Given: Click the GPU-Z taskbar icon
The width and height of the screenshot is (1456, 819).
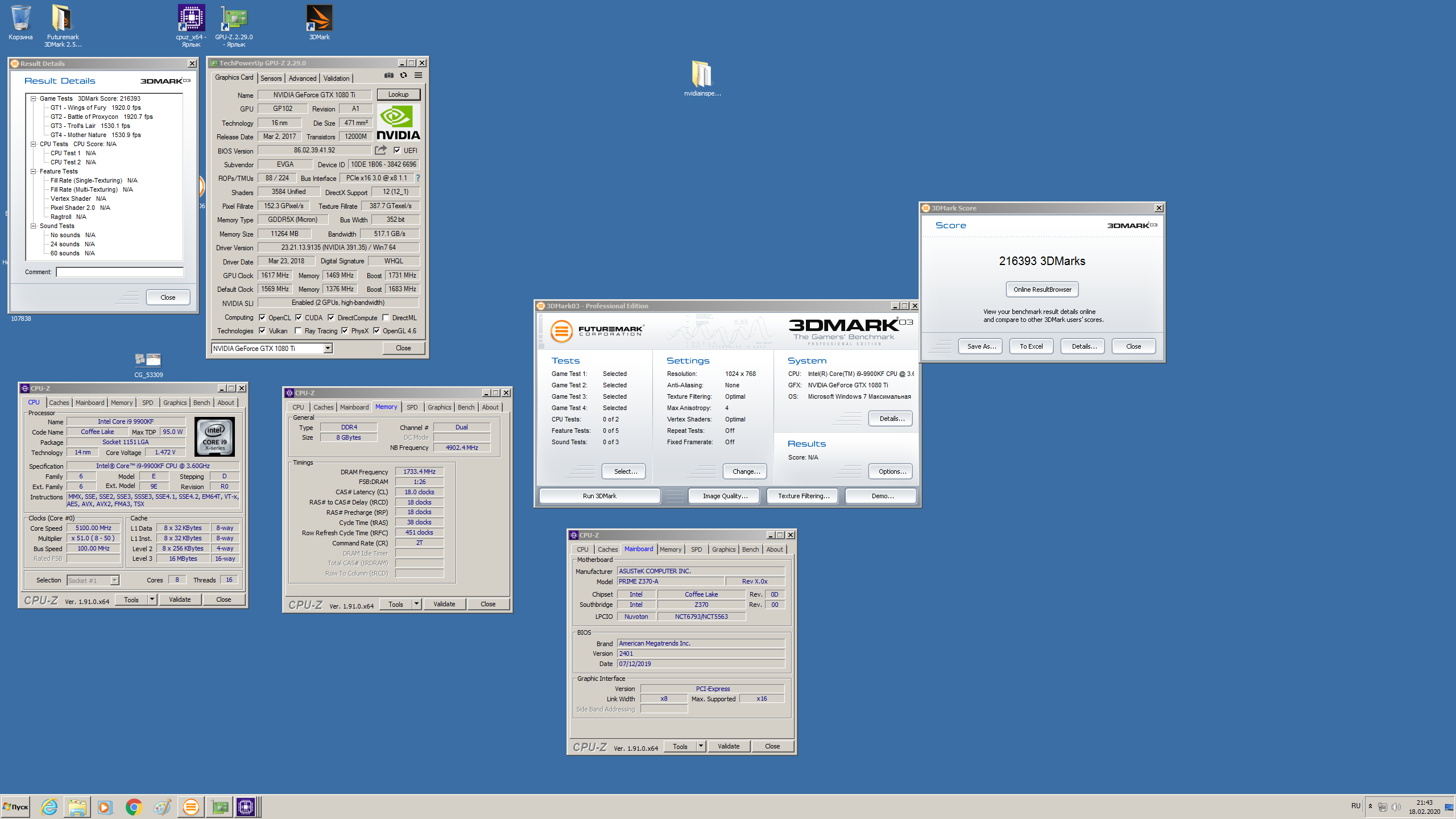Looking at the screenshot, I should pyautogui.click(x=220, y=806).
